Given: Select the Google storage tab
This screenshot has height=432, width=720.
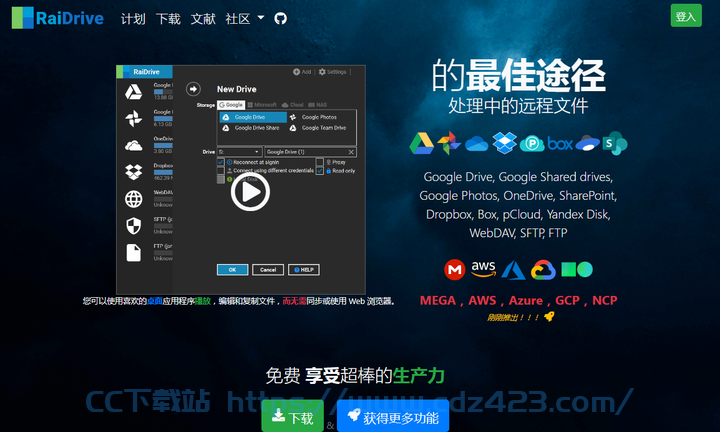Looking at the screenshot, I should (x=231, y=105).
